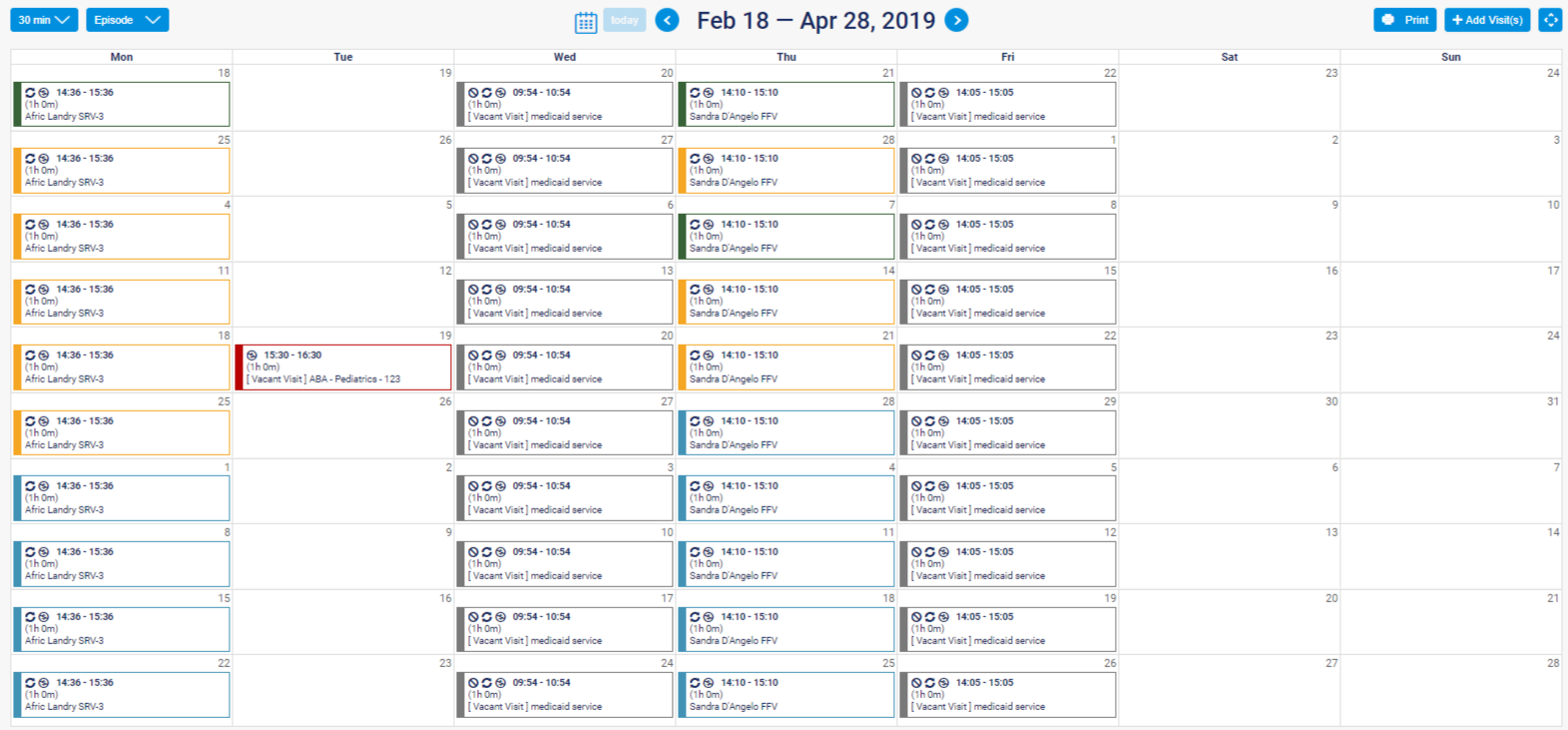Click recurring icon on Feb 21 Sandra D'Angelo visit
This screenshot has height=730, width=1568.
point(695,93)
